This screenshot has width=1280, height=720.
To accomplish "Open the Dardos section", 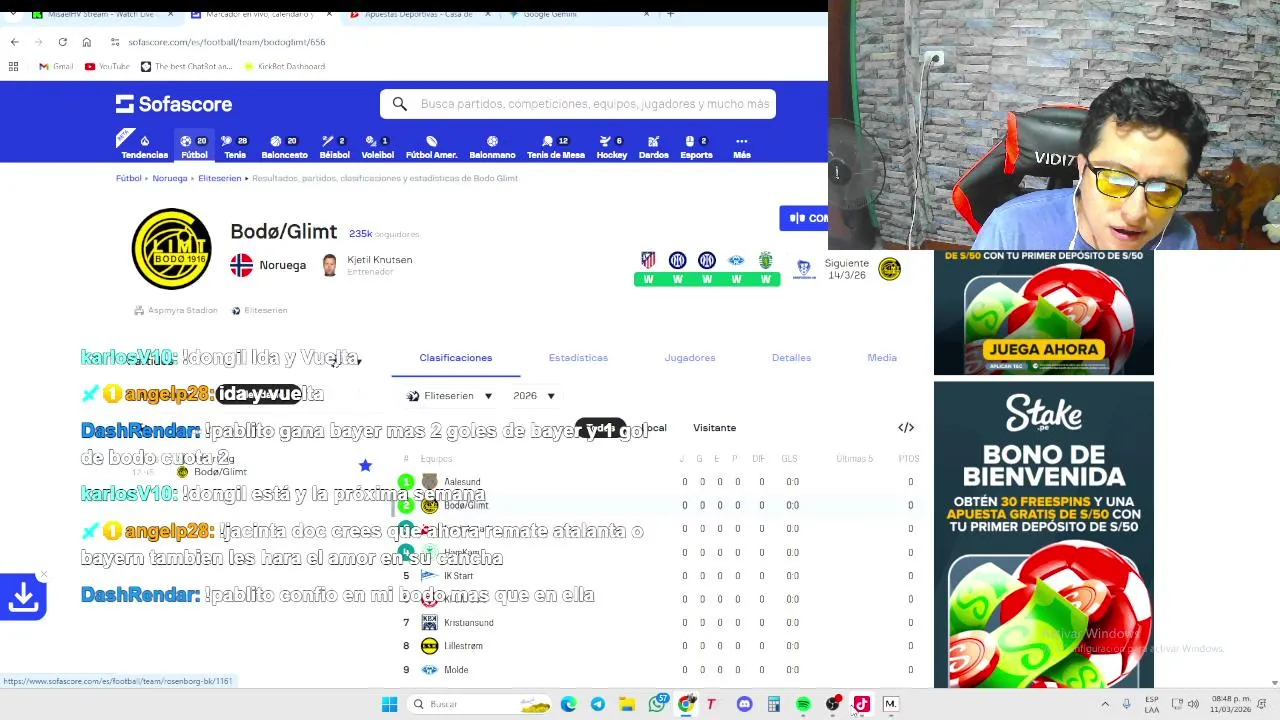I will 653,147.
